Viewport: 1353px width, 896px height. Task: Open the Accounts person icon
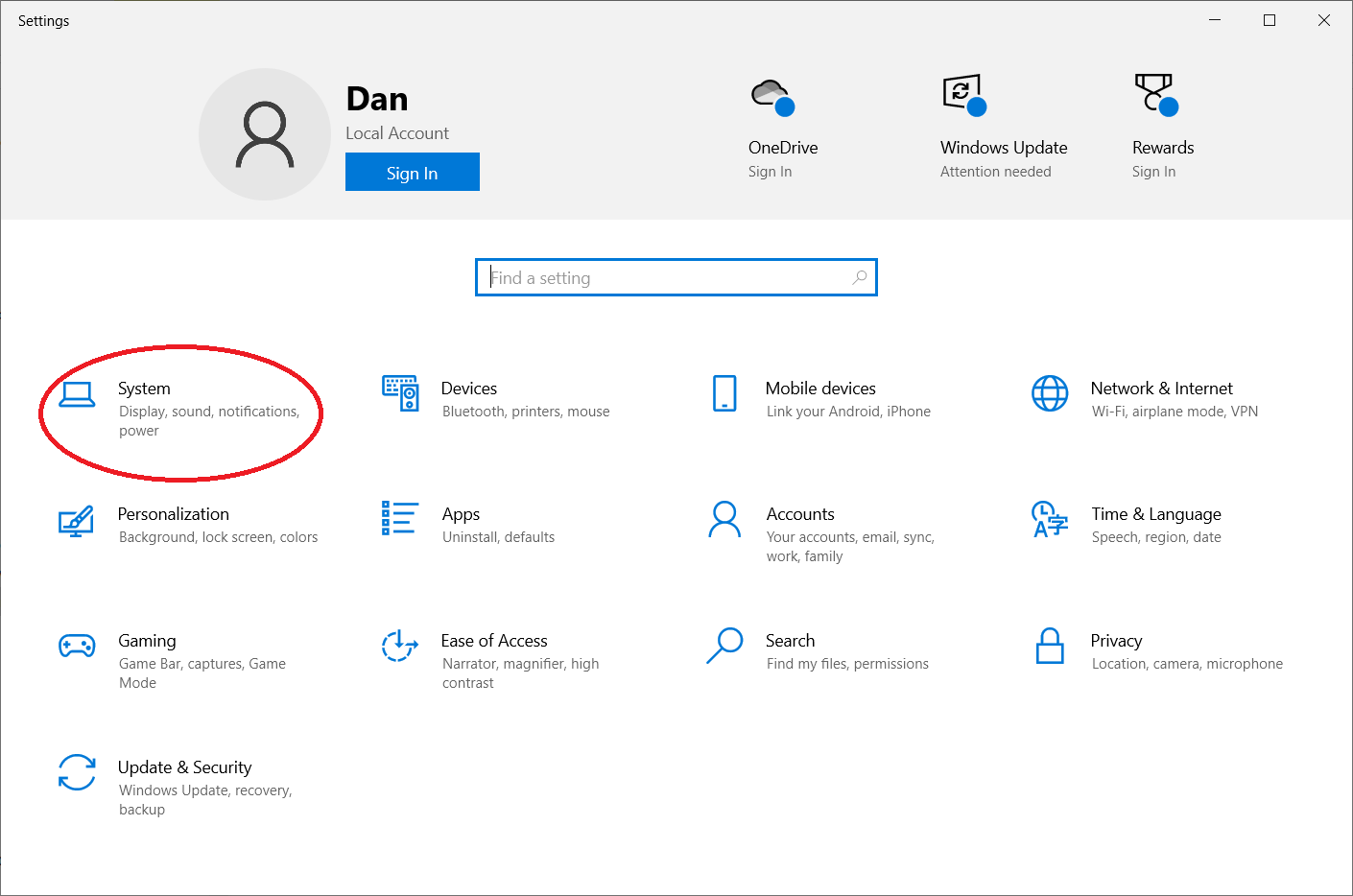724,520
